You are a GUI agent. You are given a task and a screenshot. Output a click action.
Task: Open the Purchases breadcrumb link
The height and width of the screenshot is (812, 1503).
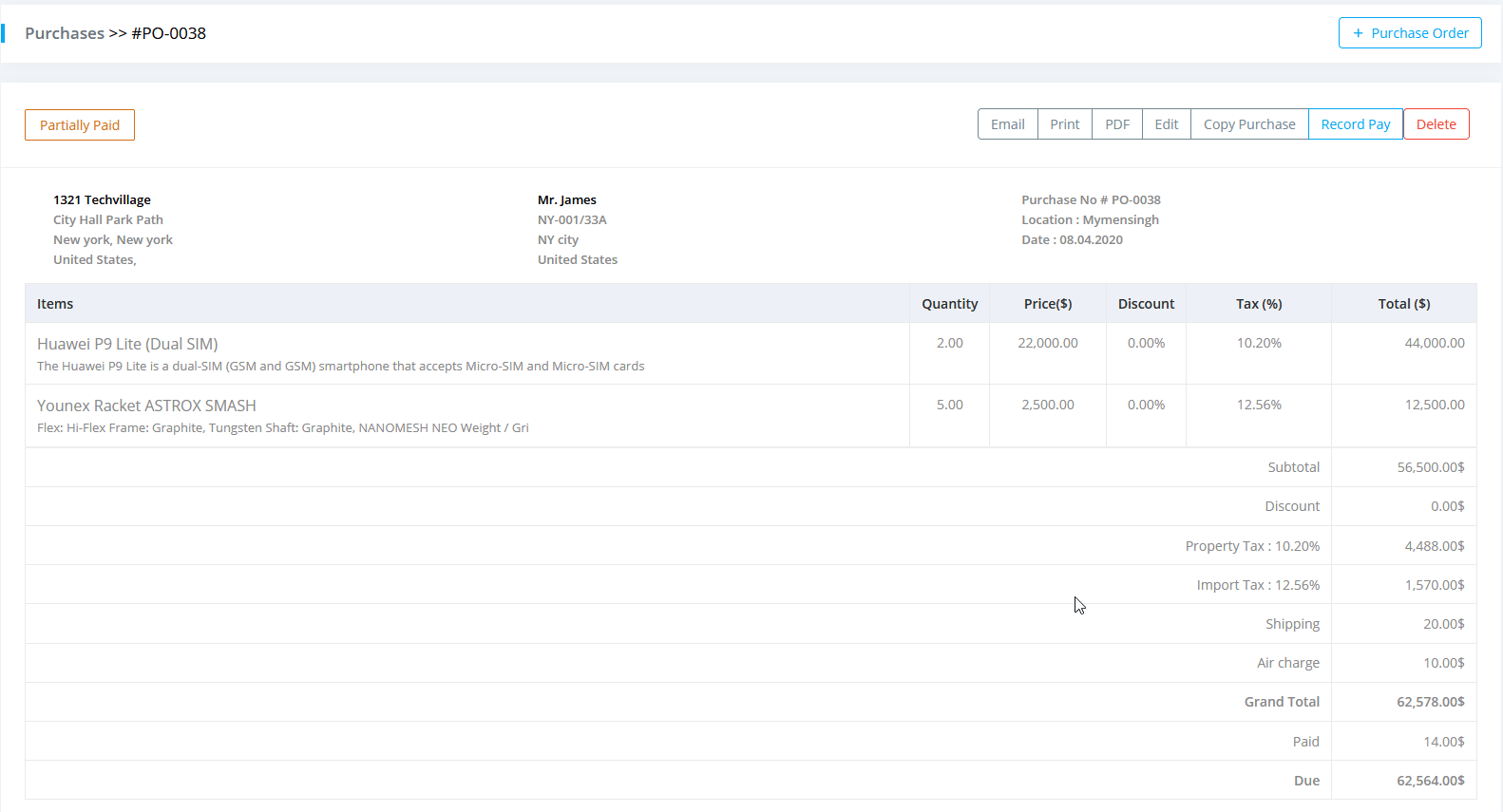pyautogui.click(x=65, y=33)
